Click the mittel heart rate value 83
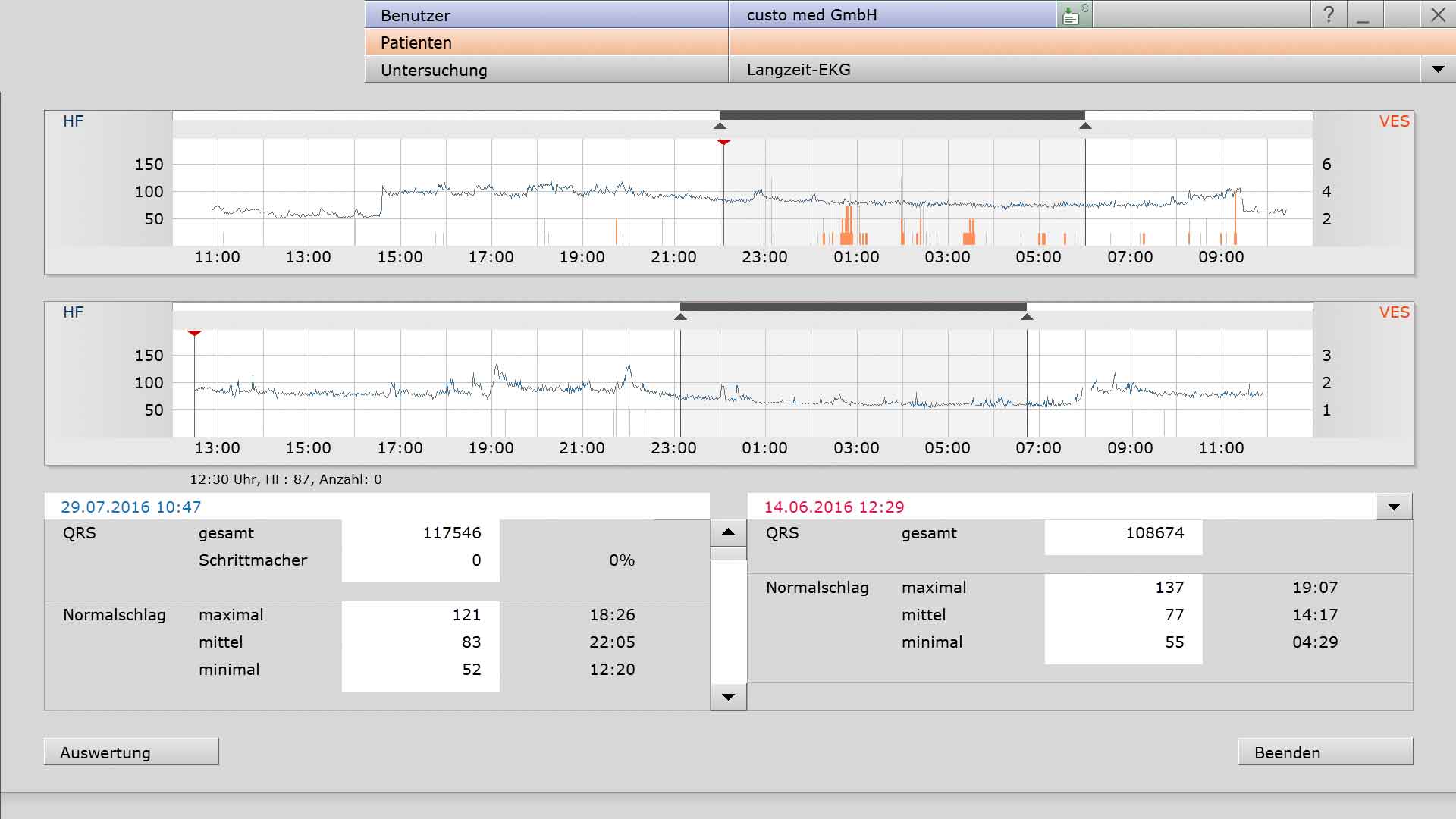The width and height of the screenshot is (1456, 819). (472, 642)
